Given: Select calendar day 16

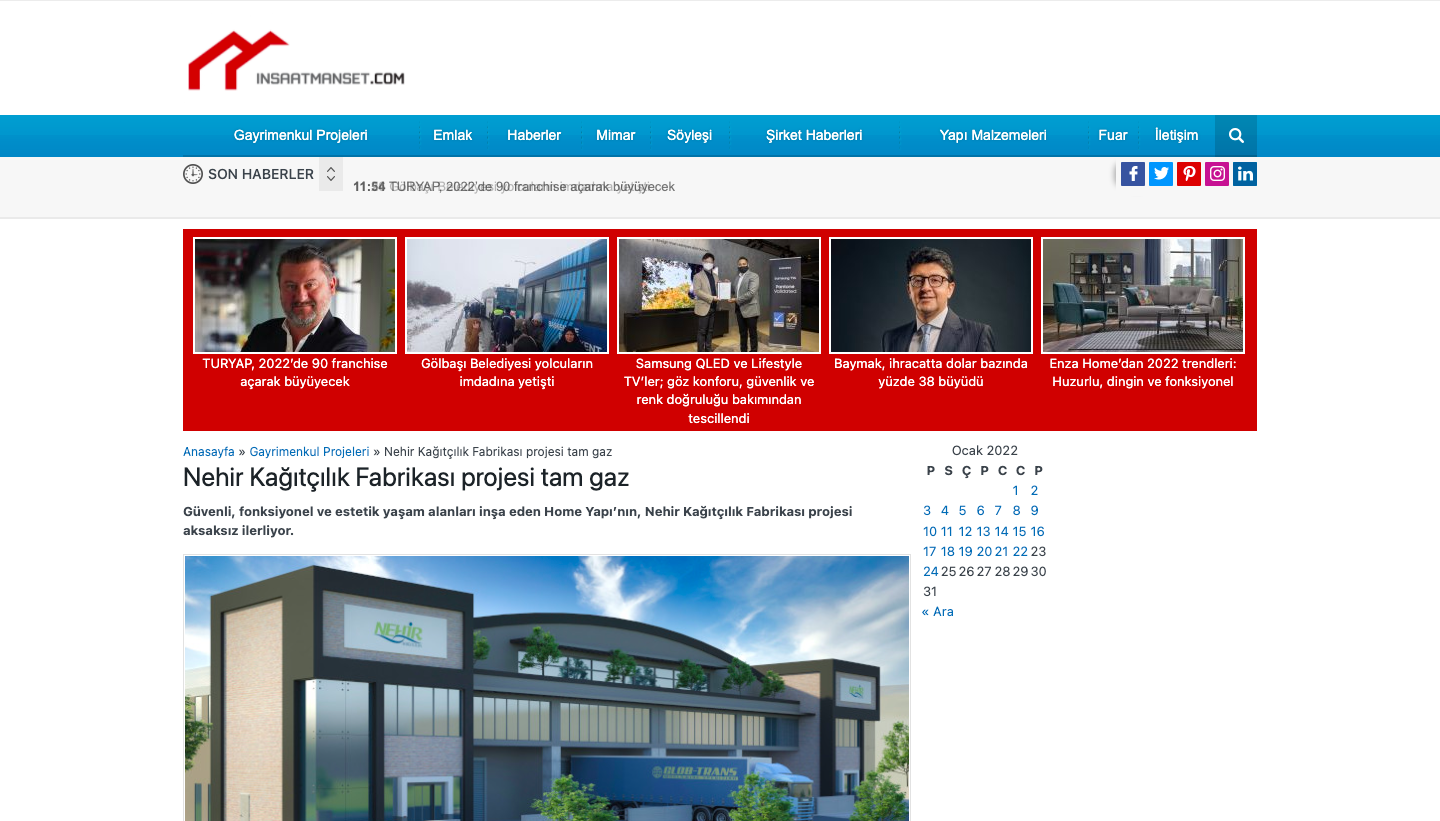Looking at the screenshot, I should 1037,532.
